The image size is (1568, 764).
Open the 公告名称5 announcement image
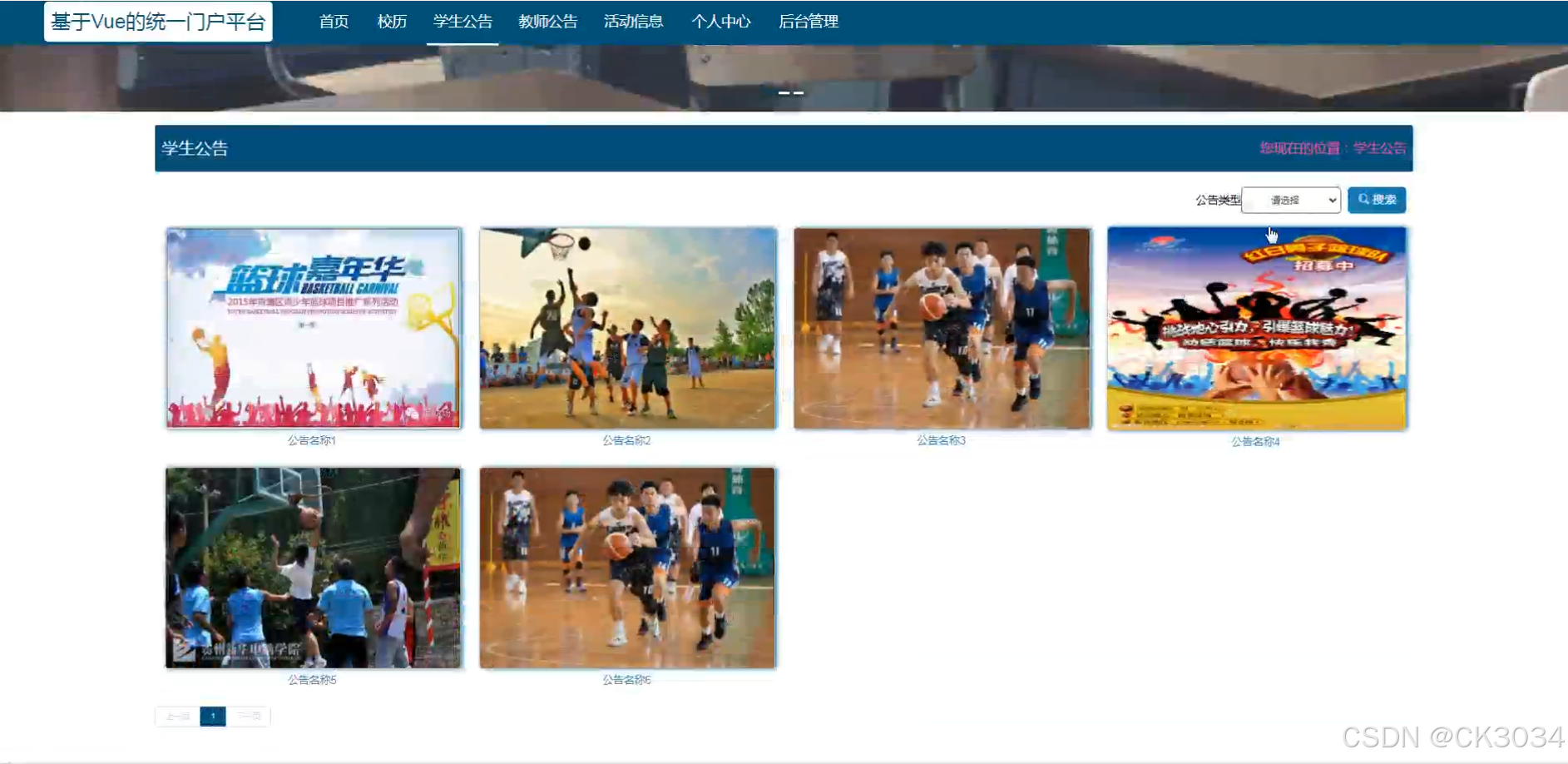tap(313, 567)
